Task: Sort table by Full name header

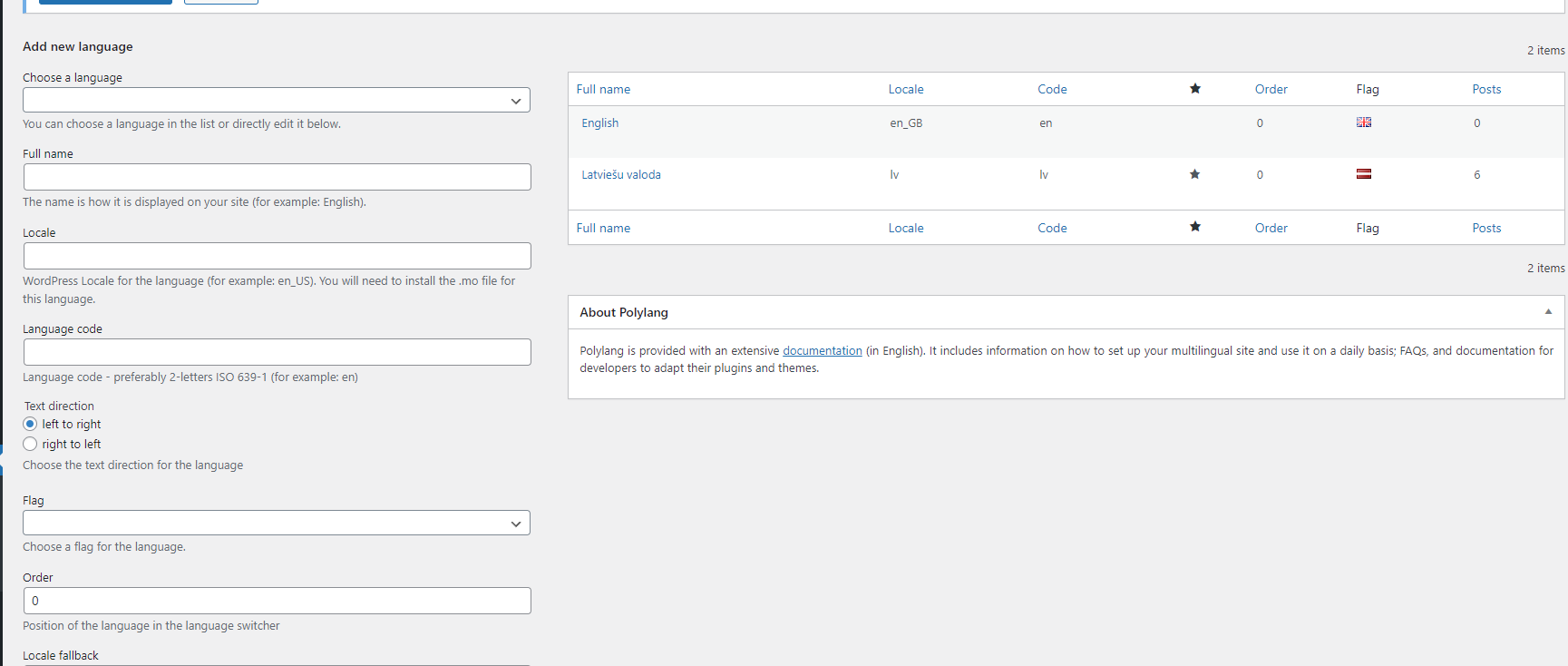Action: pos(603,89)
